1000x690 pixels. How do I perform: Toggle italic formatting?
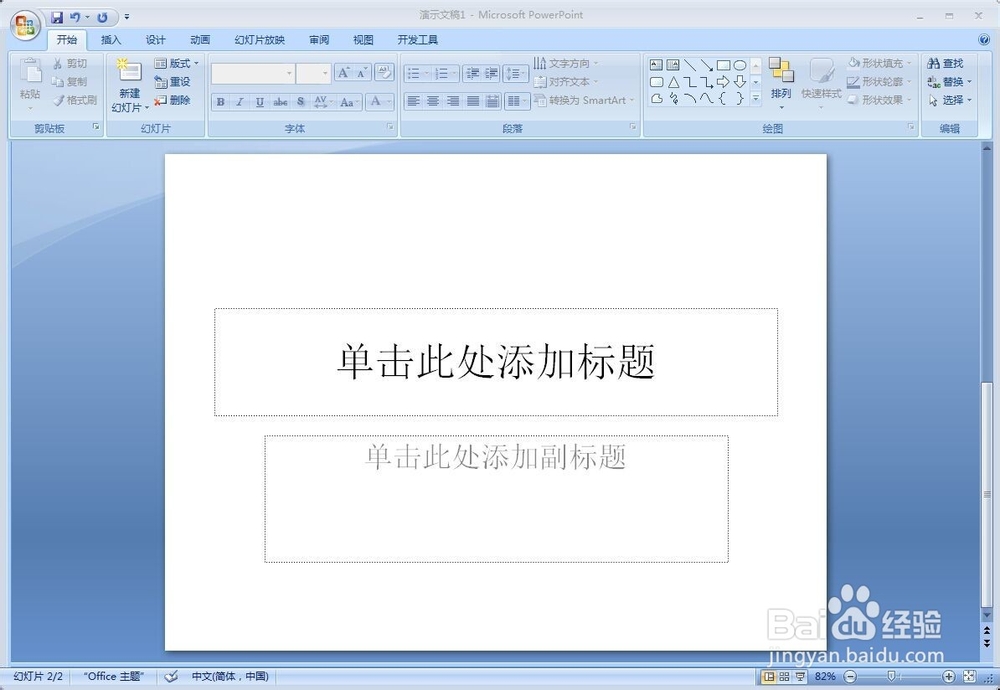[239, 102]
